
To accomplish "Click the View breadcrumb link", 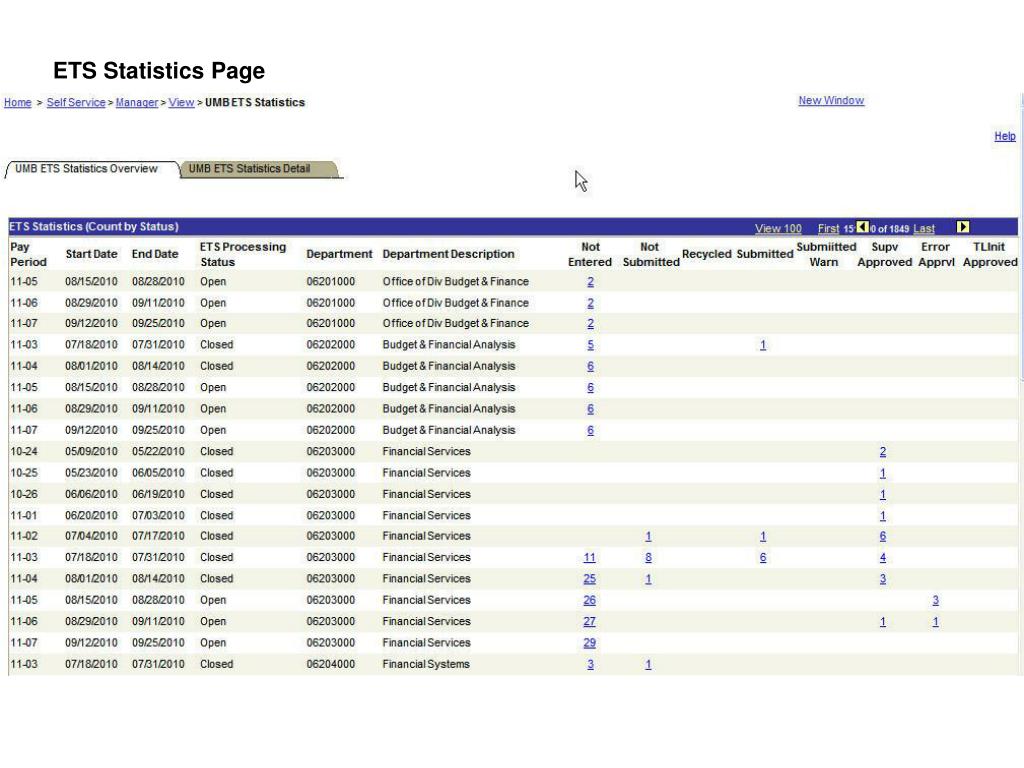I will [181, 103].
